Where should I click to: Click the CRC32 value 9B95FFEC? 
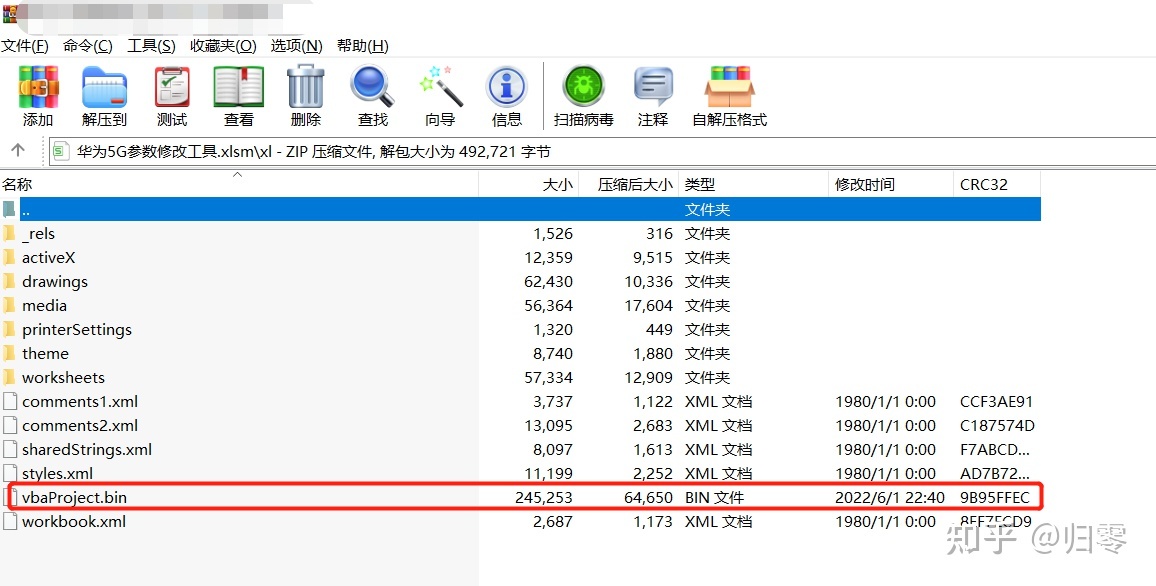[x=995, y=498]
